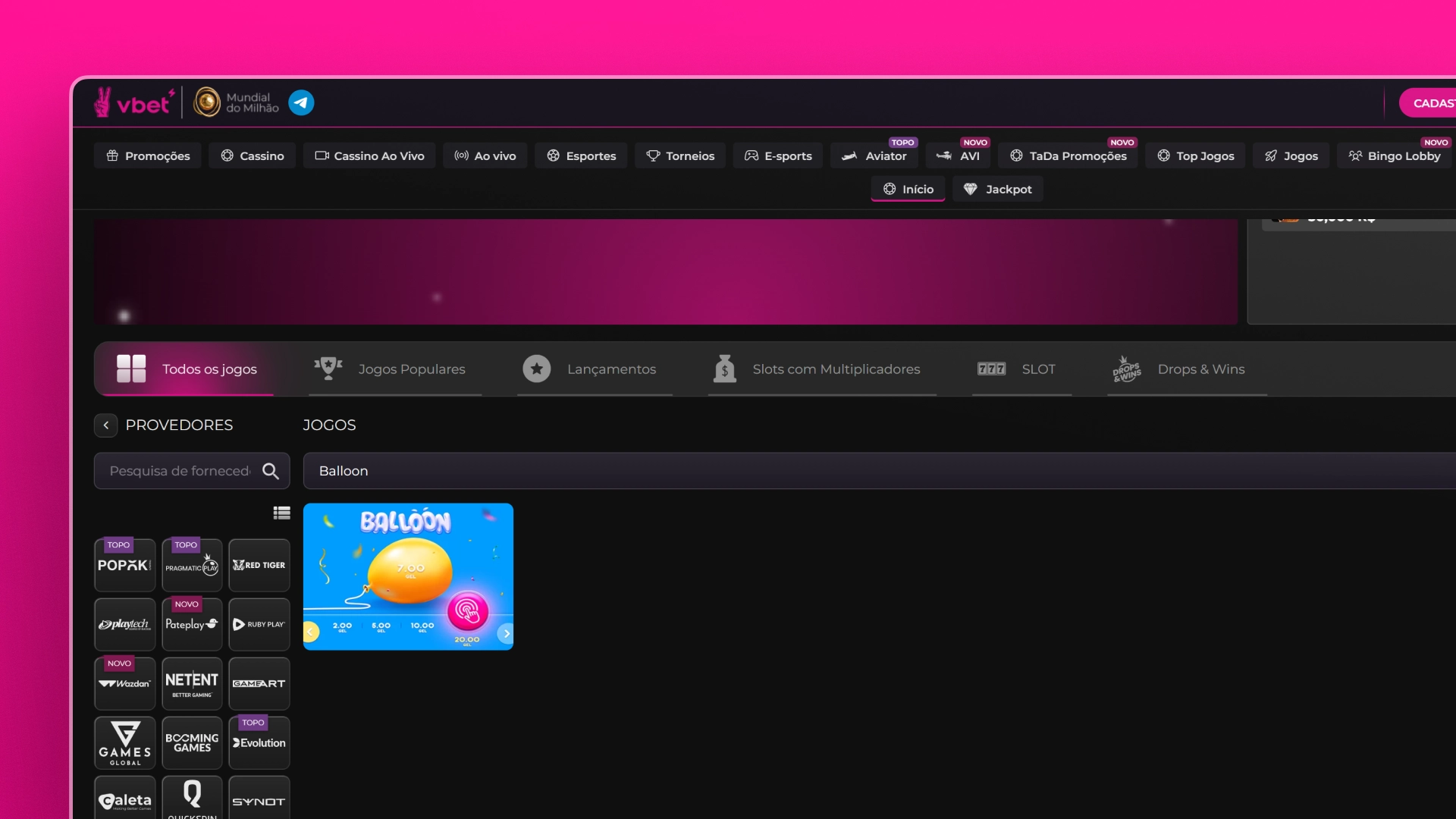Screen dimensions: 1456x819
Task: Open the Telegram channel icon
Action: [x=301, y=102]
